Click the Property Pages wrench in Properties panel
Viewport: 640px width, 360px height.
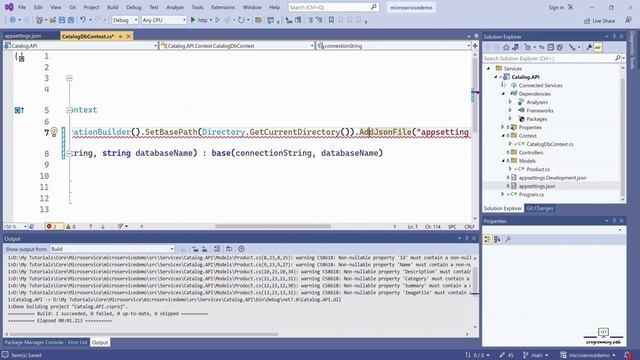(508, 240)
